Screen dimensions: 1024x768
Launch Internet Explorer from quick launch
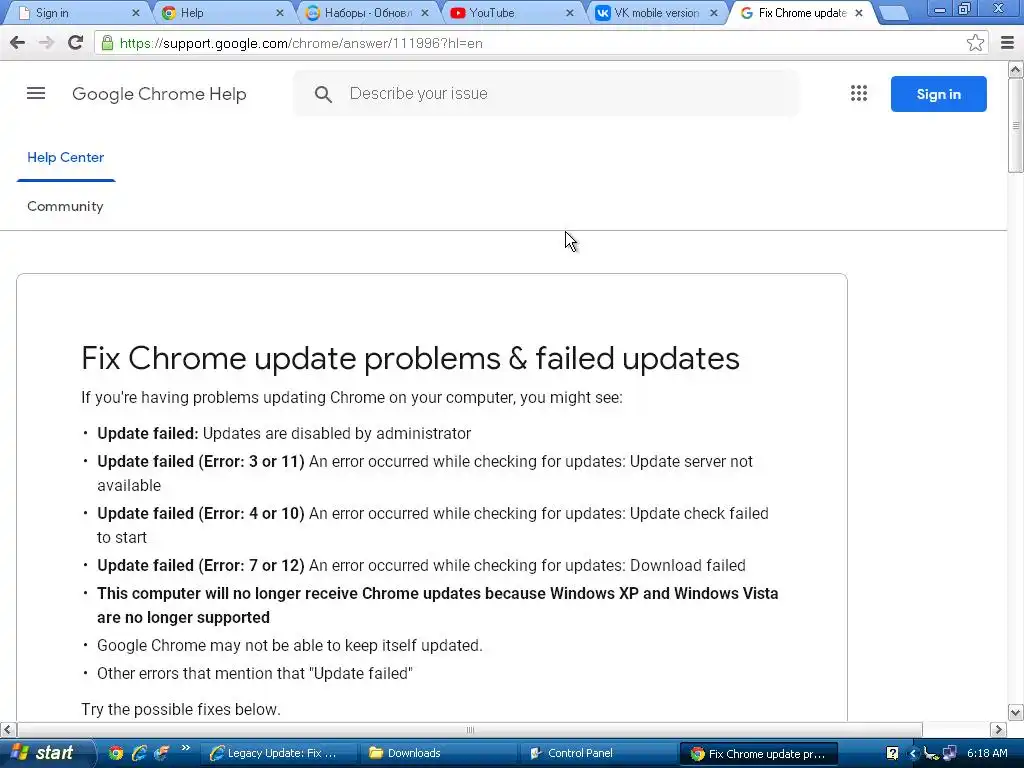coord(138,753)
